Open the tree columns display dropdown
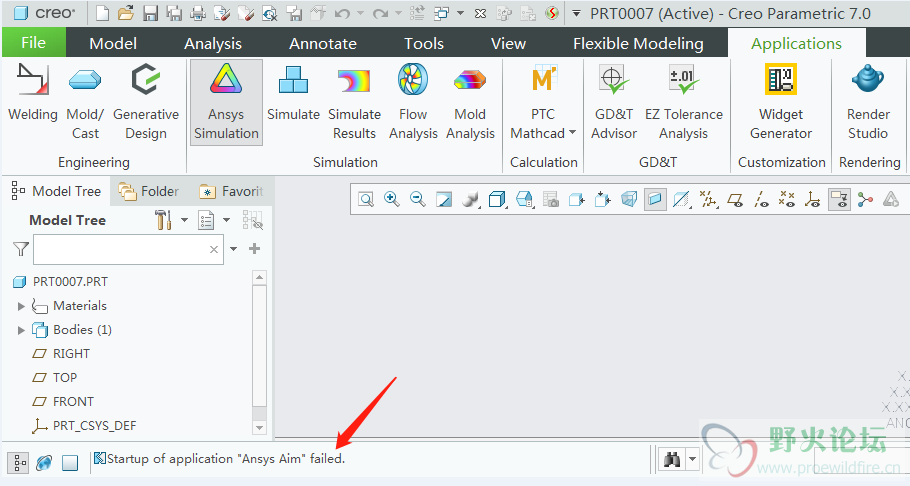The width and height of the screenshot is (910, 486). click(226, 220)
